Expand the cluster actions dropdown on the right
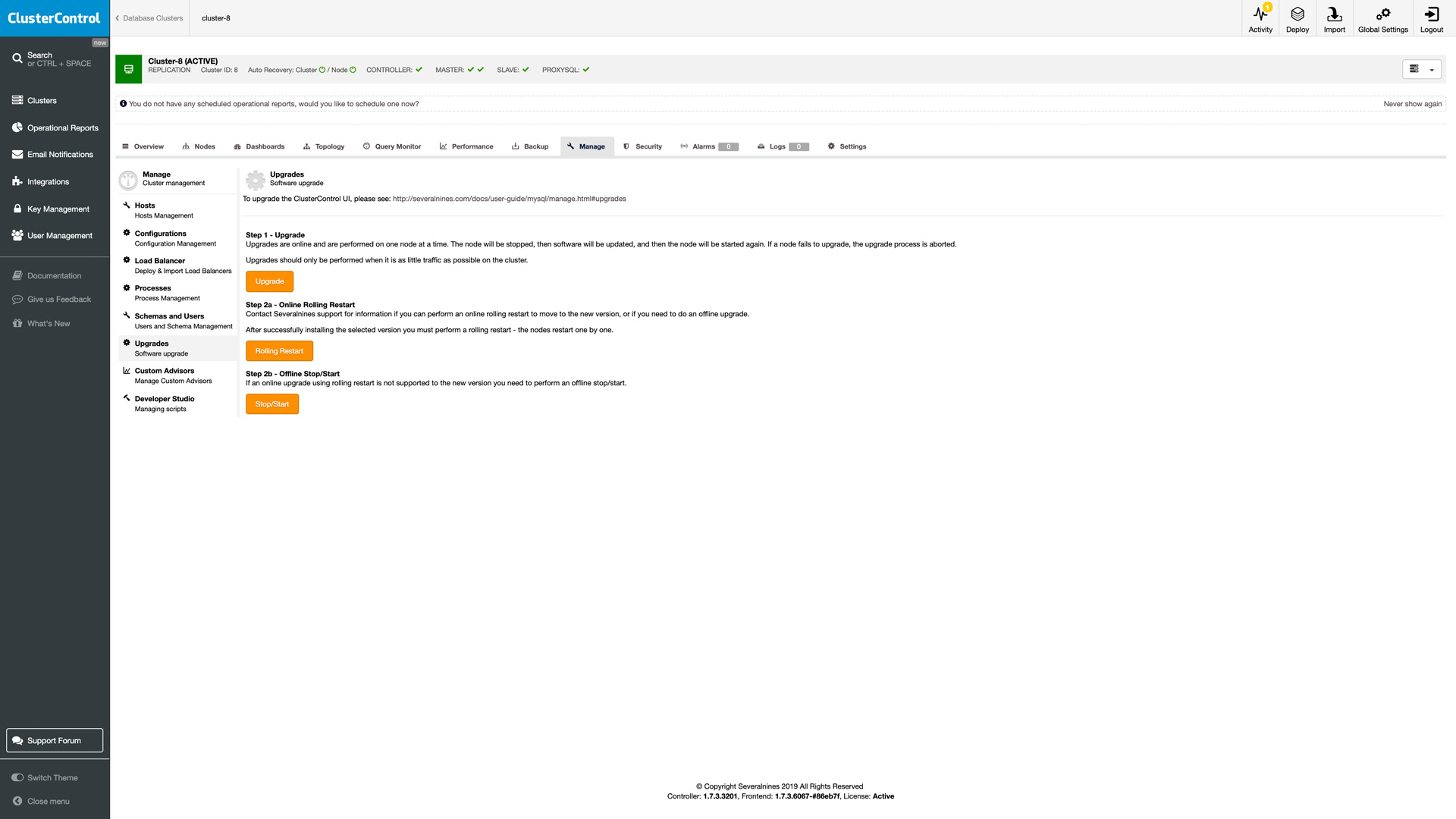This screenshot has width=1456, height=819. [1421, 69]
